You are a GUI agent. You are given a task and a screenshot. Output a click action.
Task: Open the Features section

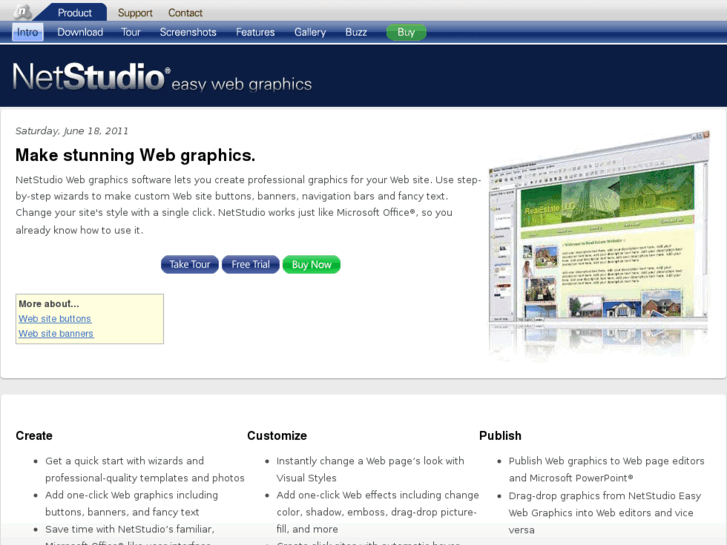pyautogui.click(x=255, y=32)
